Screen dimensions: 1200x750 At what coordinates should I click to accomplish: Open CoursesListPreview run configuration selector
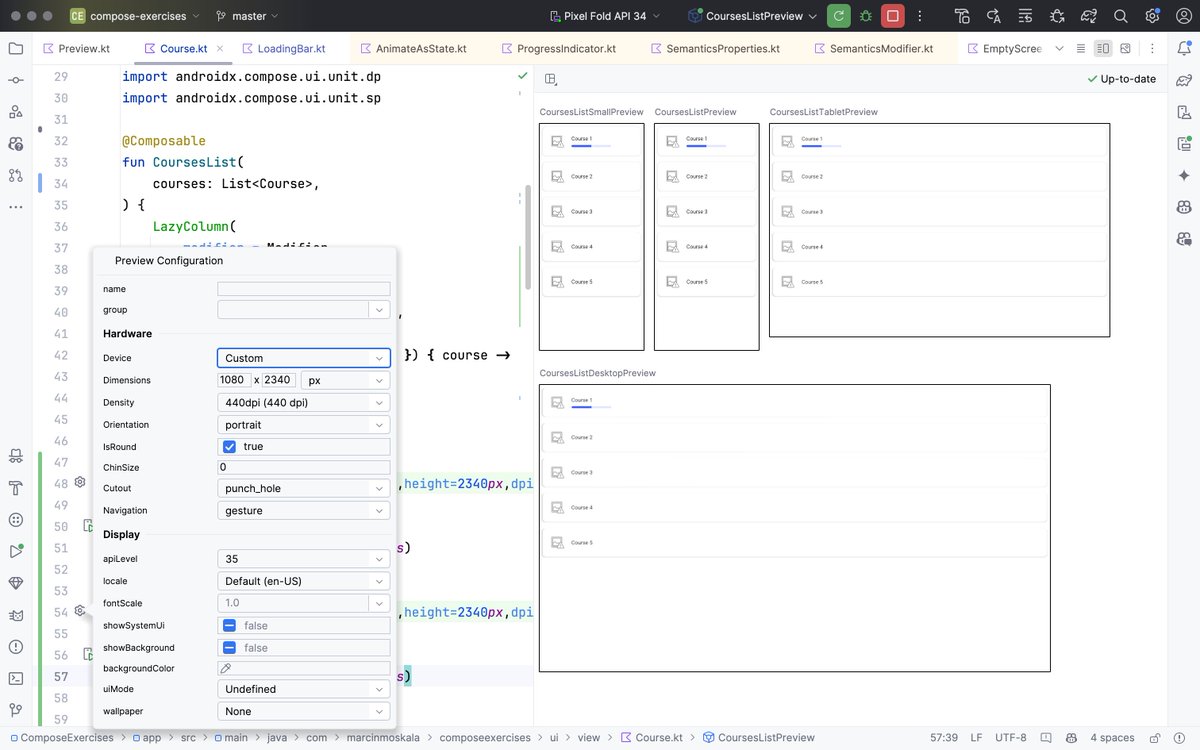[753, 16]
